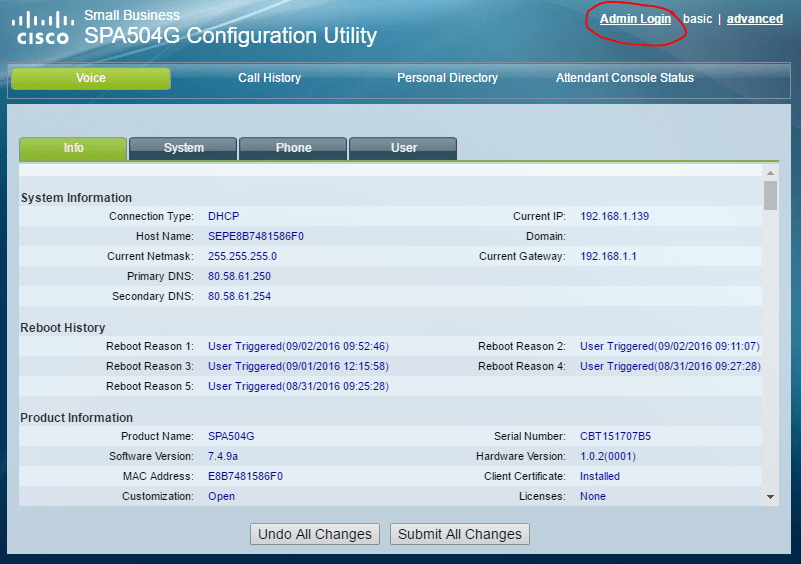Click the System Information heading

[x=76, y=198]
